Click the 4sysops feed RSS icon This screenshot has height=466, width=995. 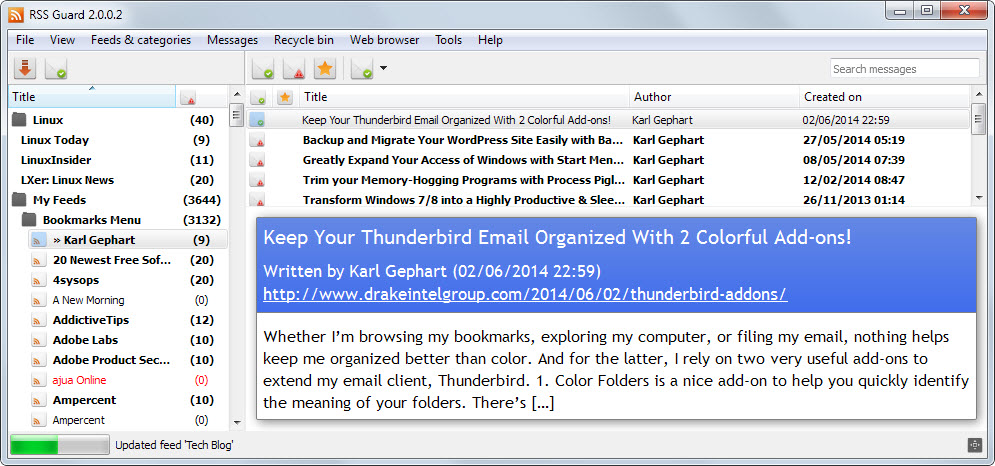pyautogui.click(x=39, y=280)
